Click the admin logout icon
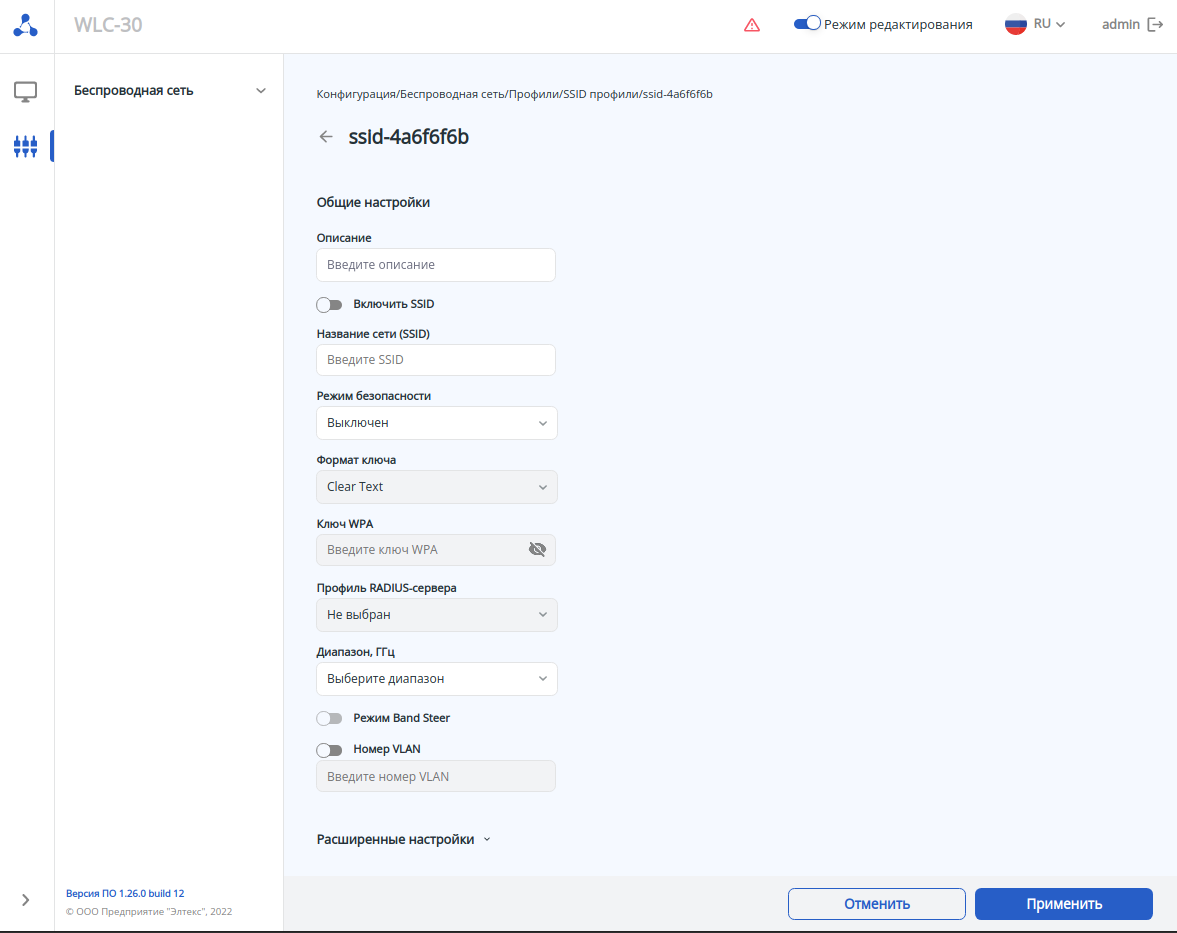 tap(1156, 25)
